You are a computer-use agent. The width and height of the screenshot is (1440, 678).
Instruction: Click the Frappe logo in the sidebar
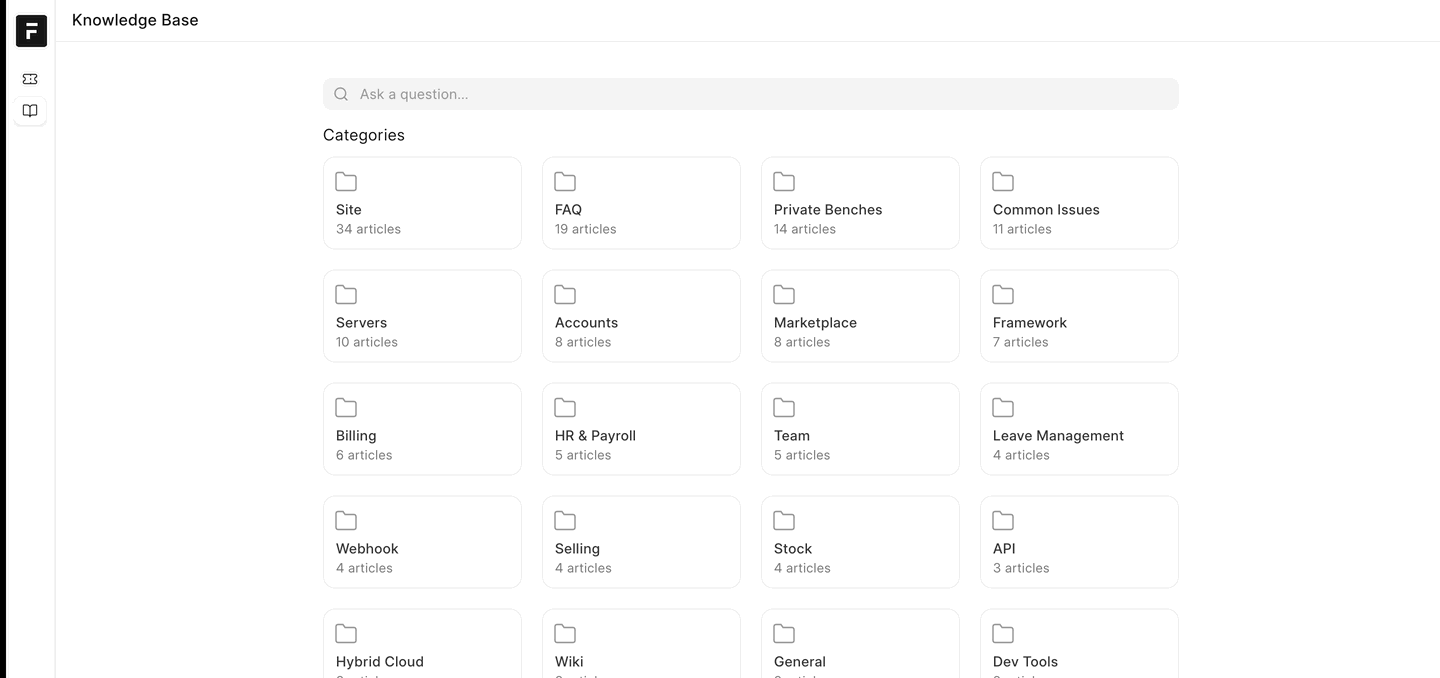(x=31, y=30)
